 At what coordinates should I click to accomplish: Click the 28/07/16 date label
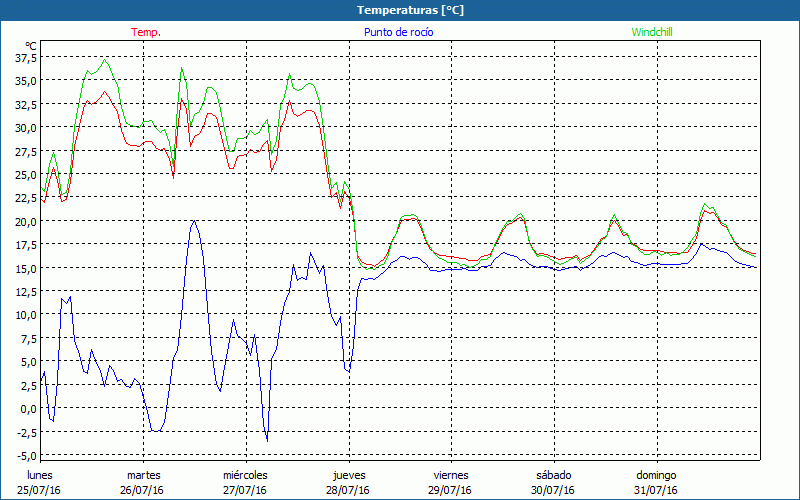click(349, 490)
